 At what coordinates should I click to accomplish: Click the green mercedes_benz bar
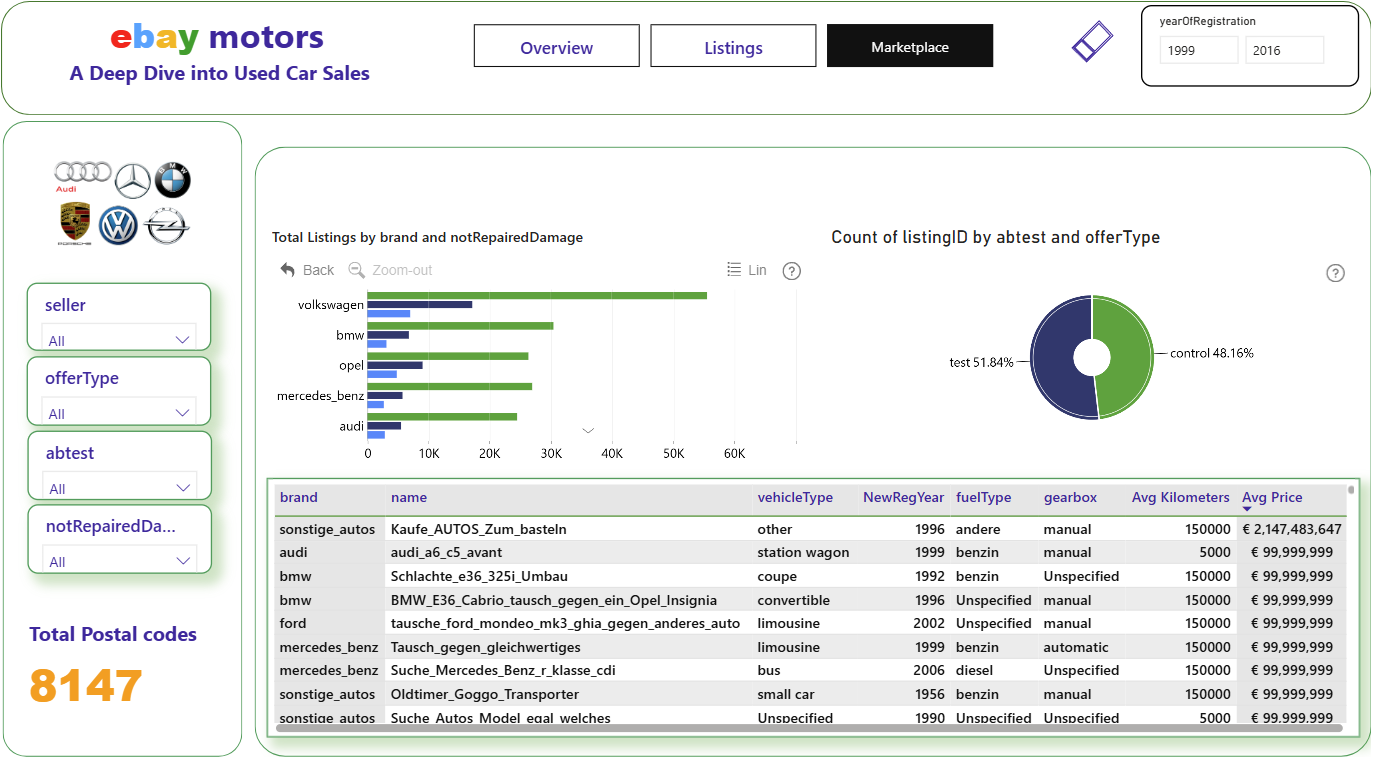click(x=450, y=386)
